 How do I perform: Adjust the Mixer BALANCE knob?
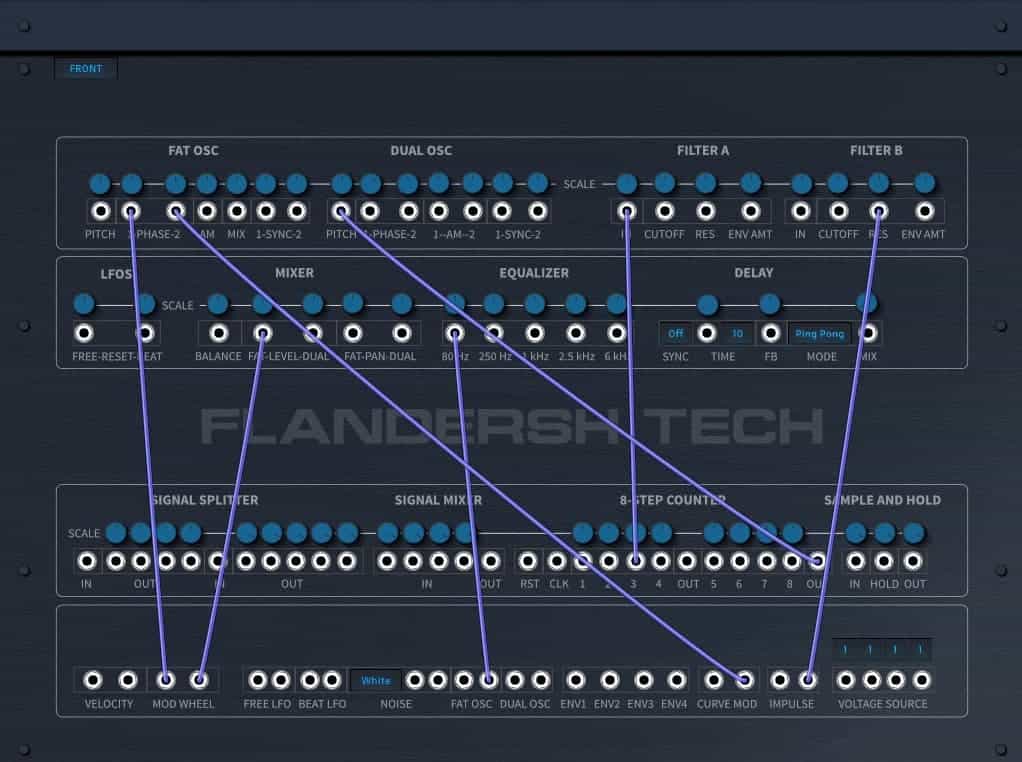coord(218,304)
